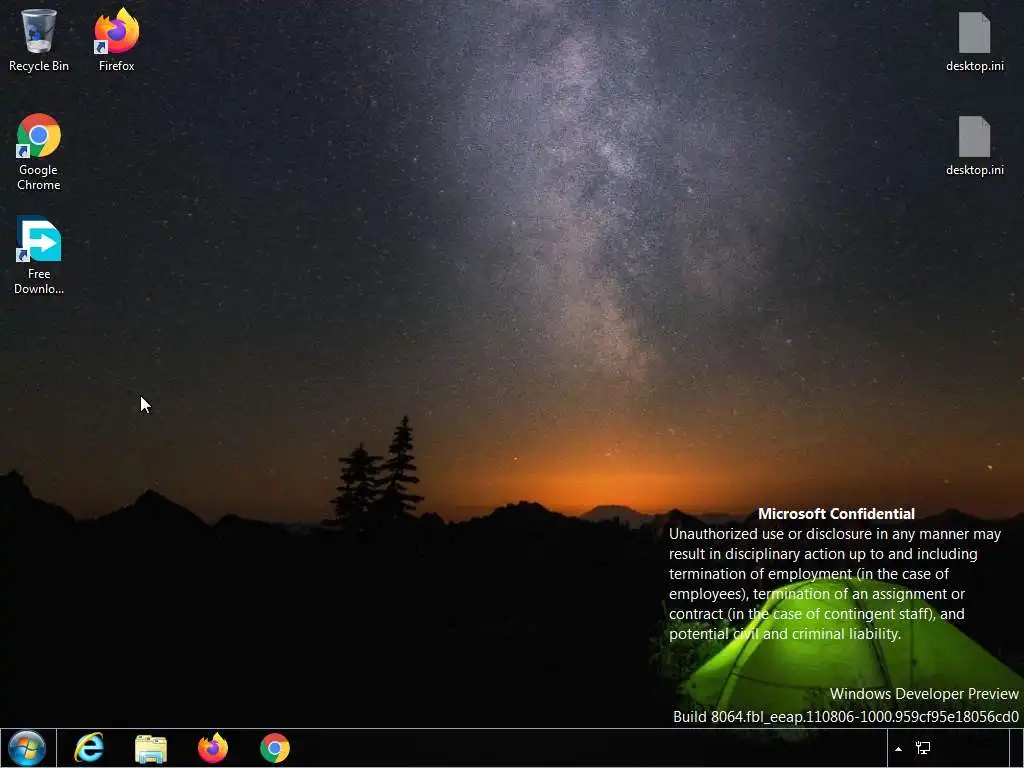Select the Firefox desktop shortcut
Screen dimensions: 1024x768
[x=116, y=40]
